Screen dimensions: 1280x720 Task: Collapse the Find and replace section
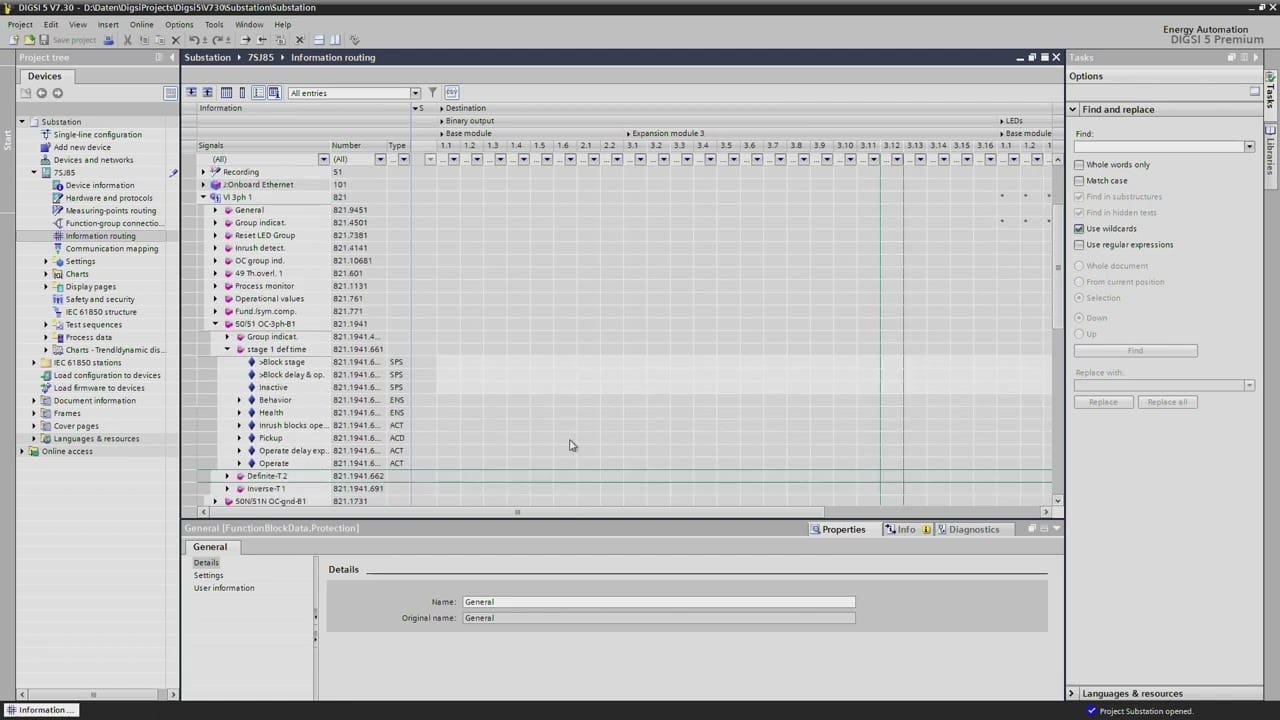[1073, 109]
